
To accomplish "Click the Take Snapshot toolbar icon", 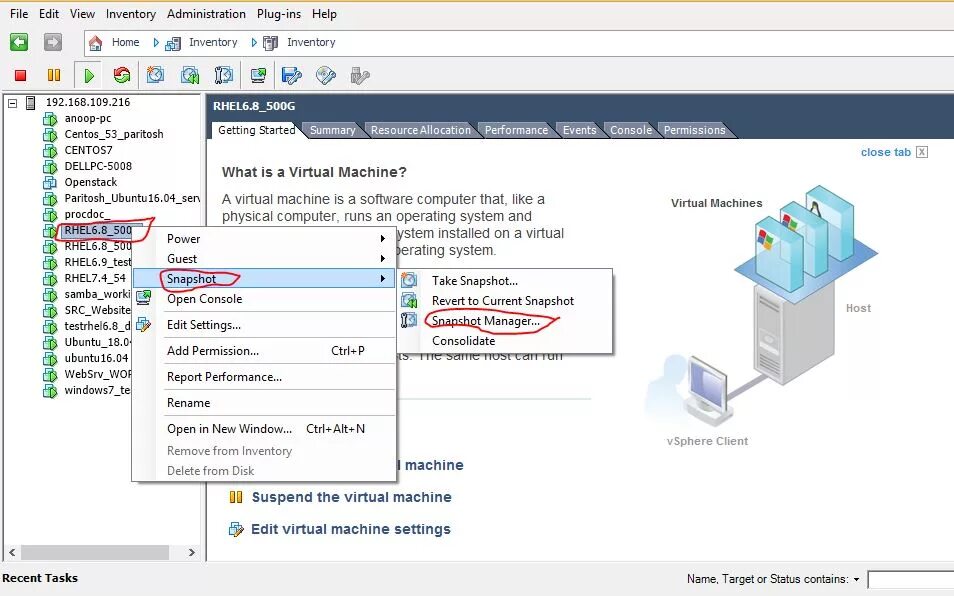I will pyautogui.click(x=155, y=75).
